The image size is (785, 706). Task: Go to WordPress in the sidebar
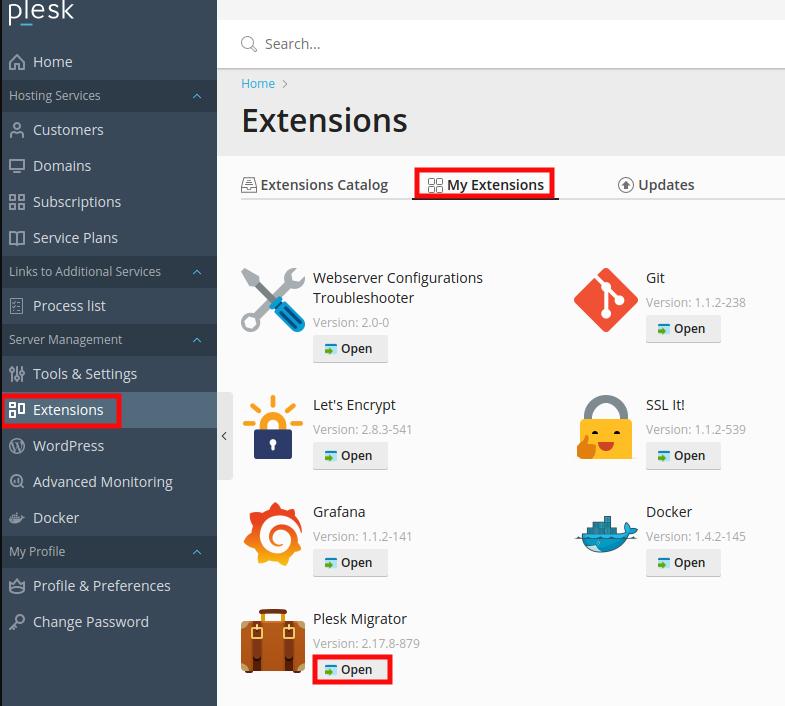point(68,446)
